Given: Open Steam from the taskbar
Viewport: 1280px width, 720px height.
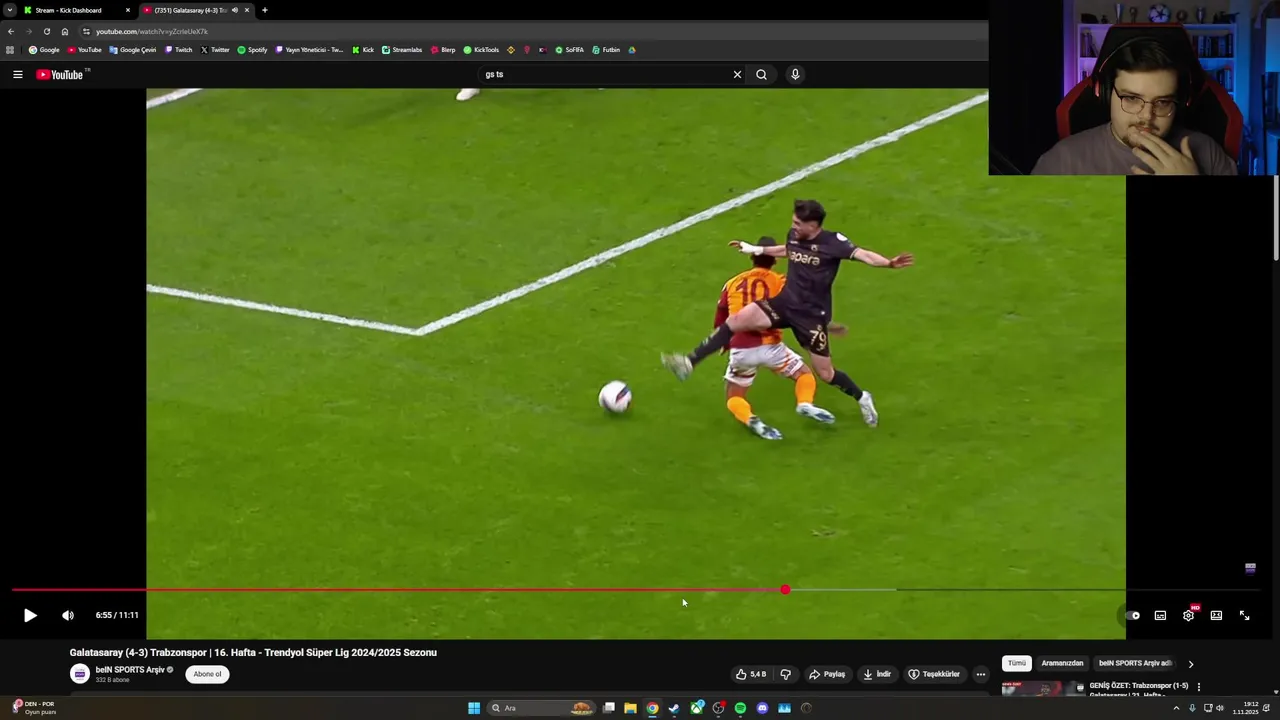Looking at the screenshot, I should tap(674, 708).
